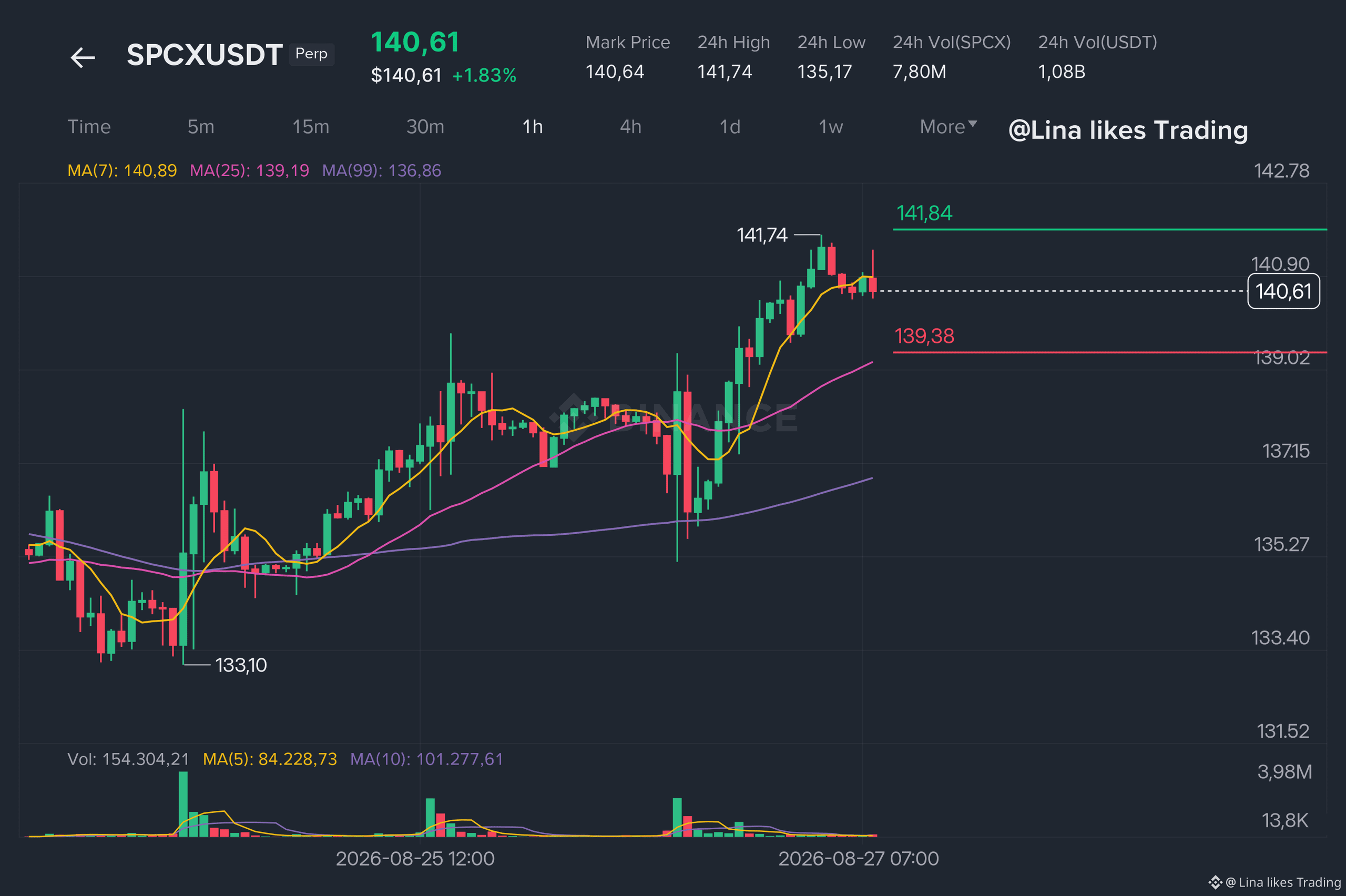Click the latest red candlestick
Screen dimensions: 1346x896
pos(873,284)
